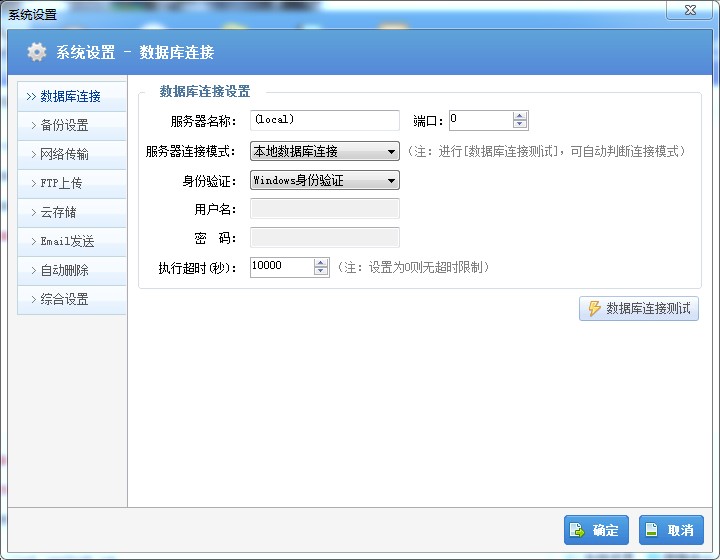Open the FTP上传 settings page
The height and width of the screenshot is (560, 720).
[72, 183]
